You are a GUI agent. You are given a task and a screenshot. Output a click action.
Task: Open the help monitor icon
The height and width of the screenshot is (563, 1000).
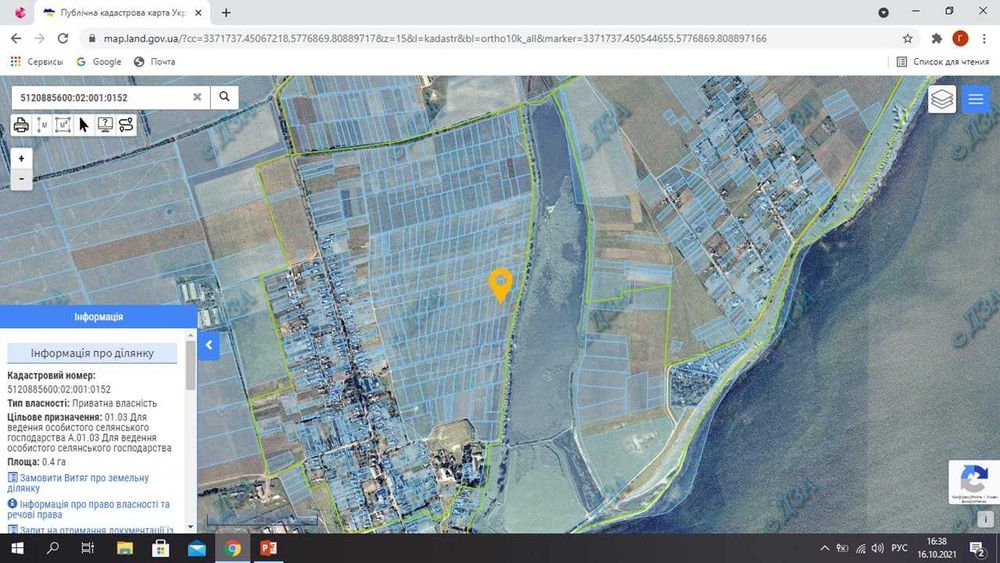pos(105,125)
